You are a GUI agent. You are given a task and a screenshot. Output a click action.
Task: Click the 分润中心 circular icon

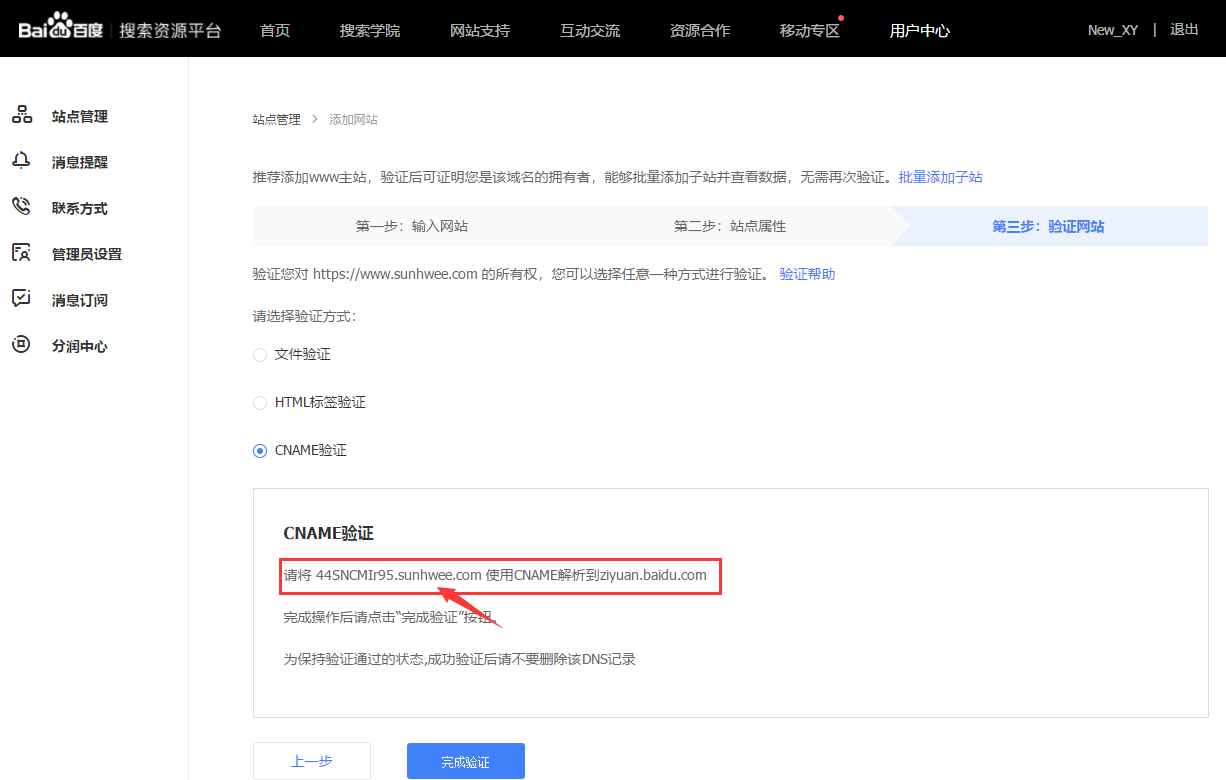click(x=21, y=345)
